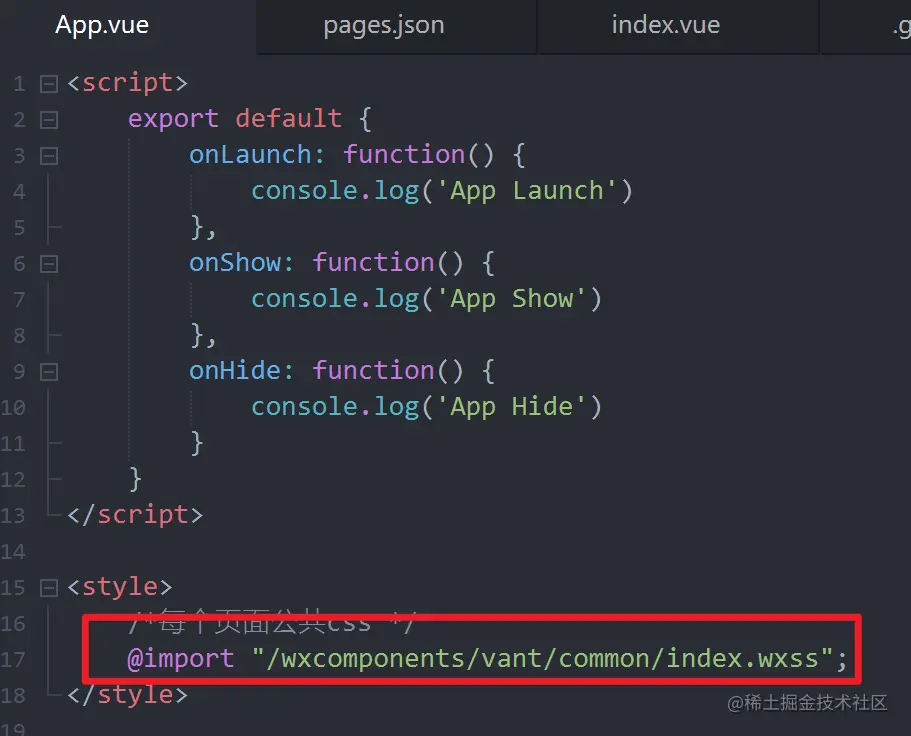Click the 'default' keyword
The image size is (911, 736).
tap(289, 119)
